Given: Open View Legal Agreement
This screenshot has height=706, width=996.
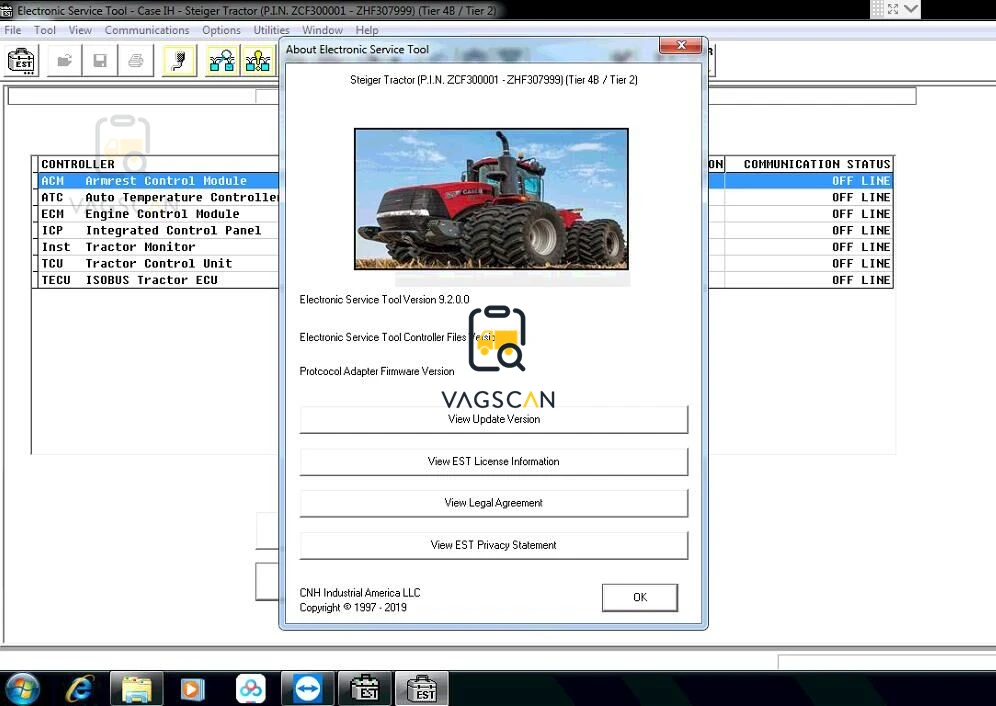Looking at the screenshot, I should [494, 503].
